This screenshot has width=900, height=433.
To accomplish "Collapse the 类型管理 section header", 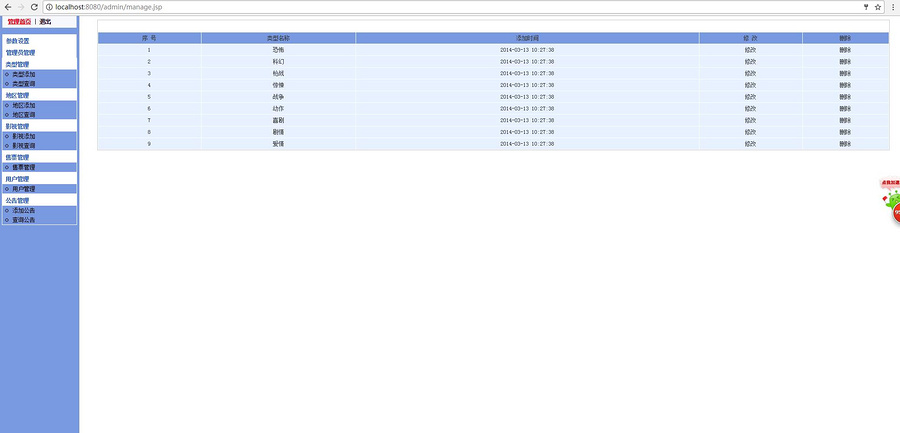I will tap(17, 65).
